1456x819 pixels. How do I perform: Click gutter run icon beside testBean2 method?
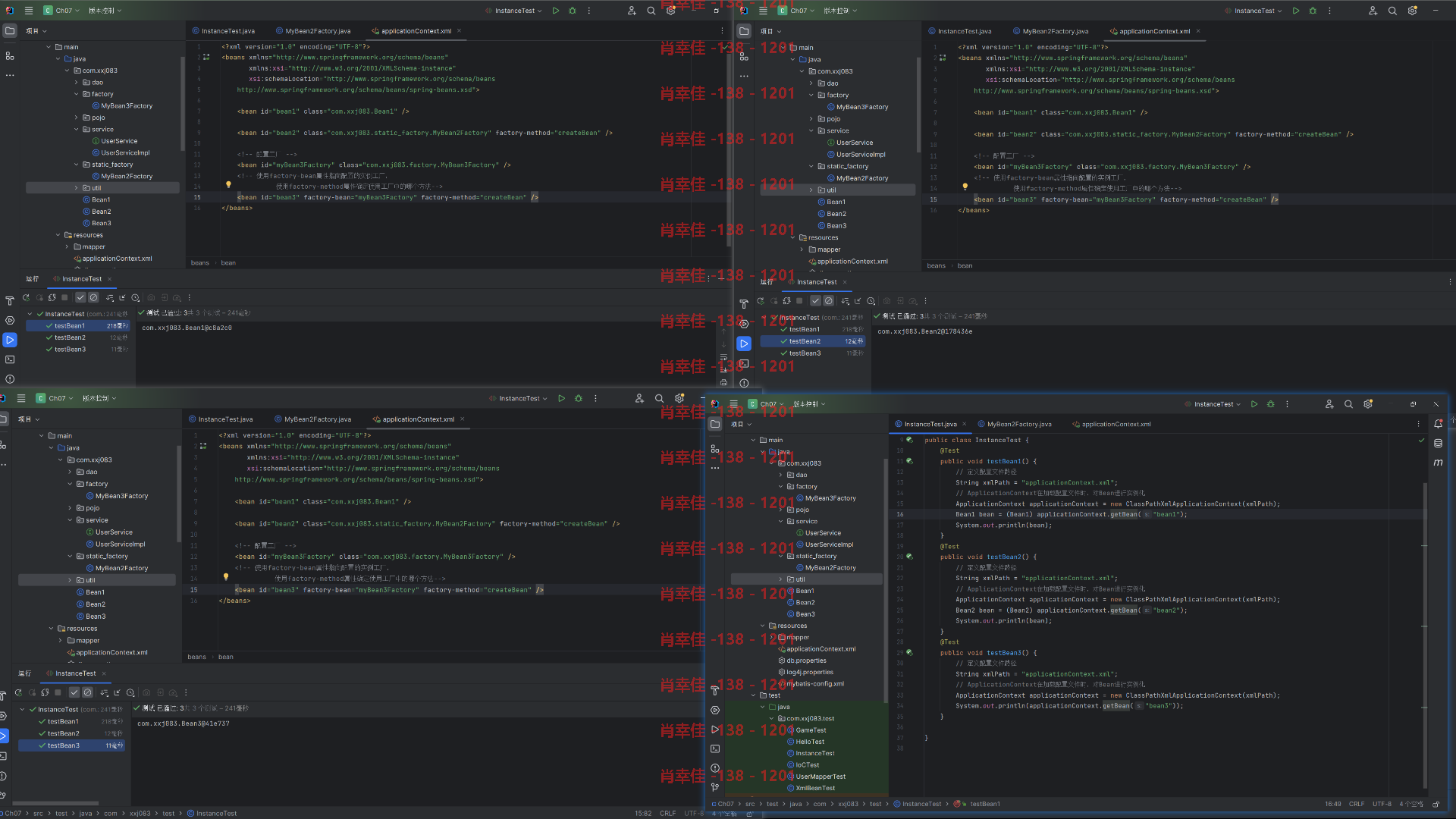click(909, 557)
